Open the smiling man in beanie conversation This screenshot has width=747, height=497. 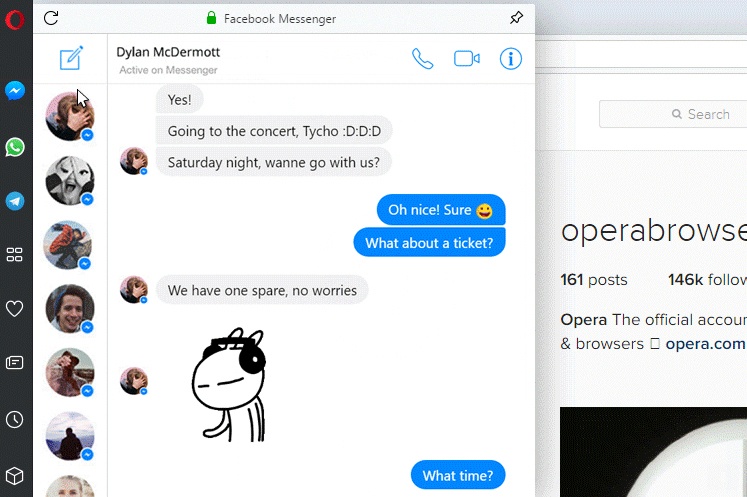click(70, 309)
